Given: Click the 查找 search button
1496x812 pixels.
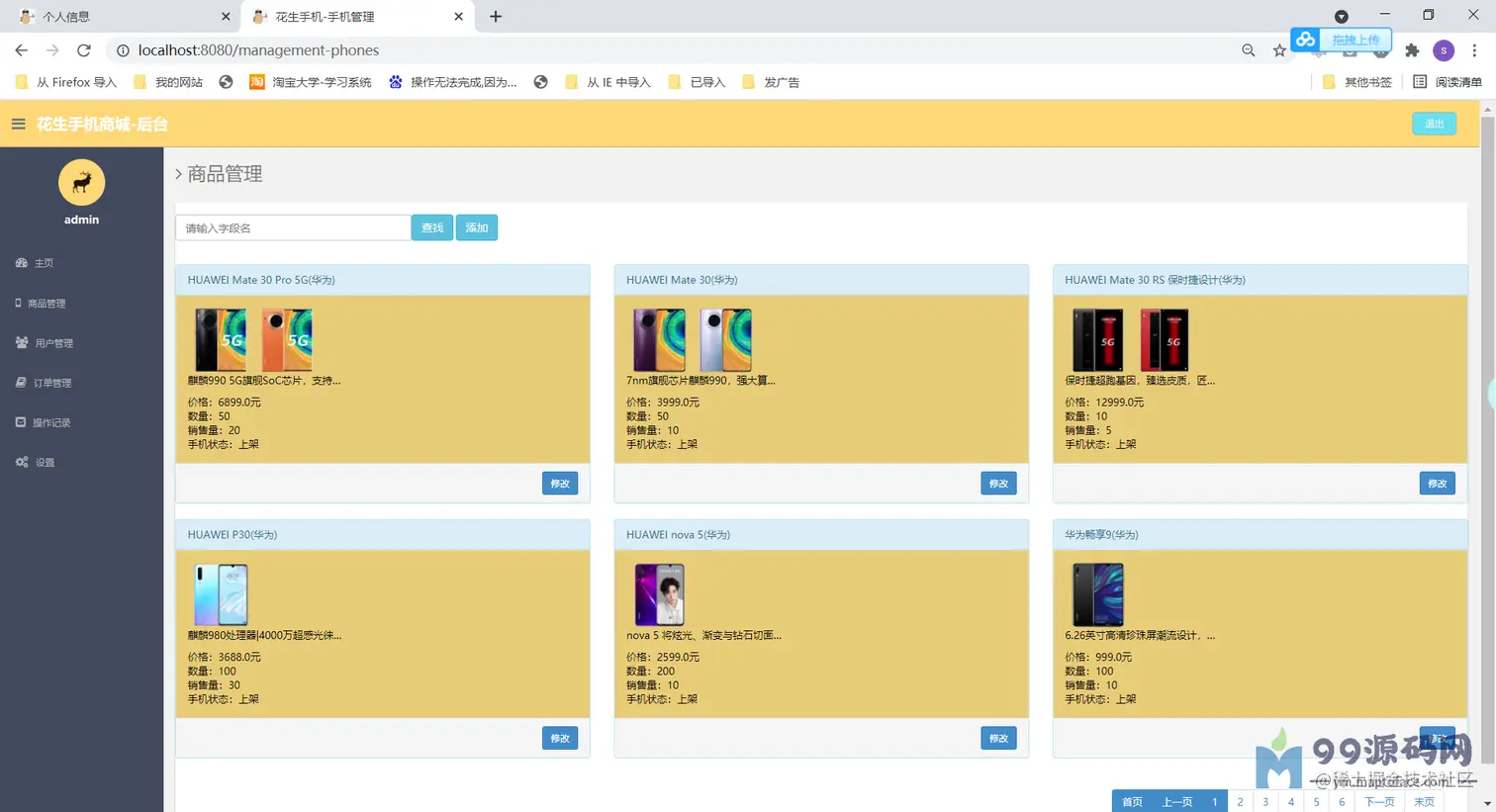Looking at the screenshot, I should click(432, 227).
